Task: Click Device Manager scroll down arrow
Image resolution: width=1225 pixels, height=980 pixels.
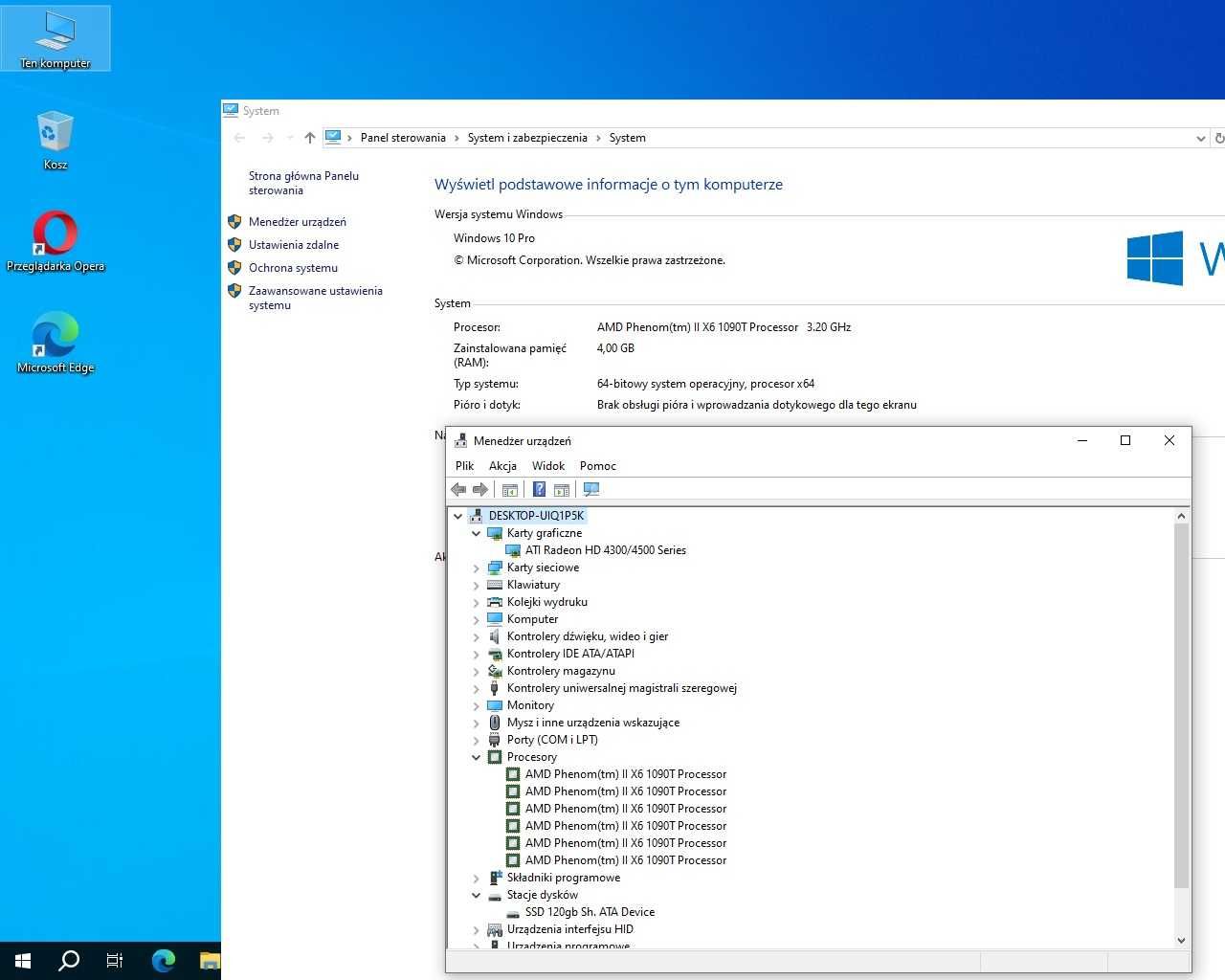Action: pos(1181,940)
